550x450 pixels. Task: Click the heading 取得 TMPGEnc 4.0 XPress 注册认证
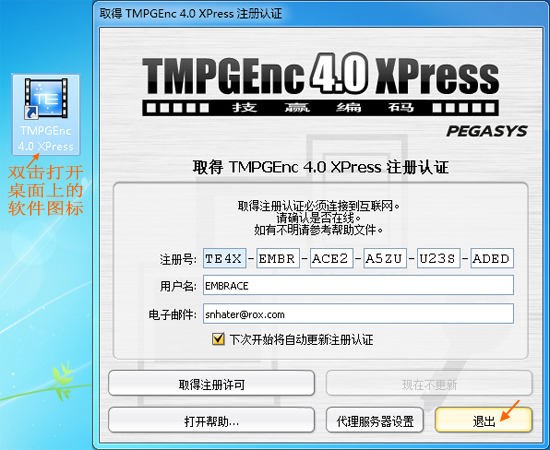[x=321, y=167]
